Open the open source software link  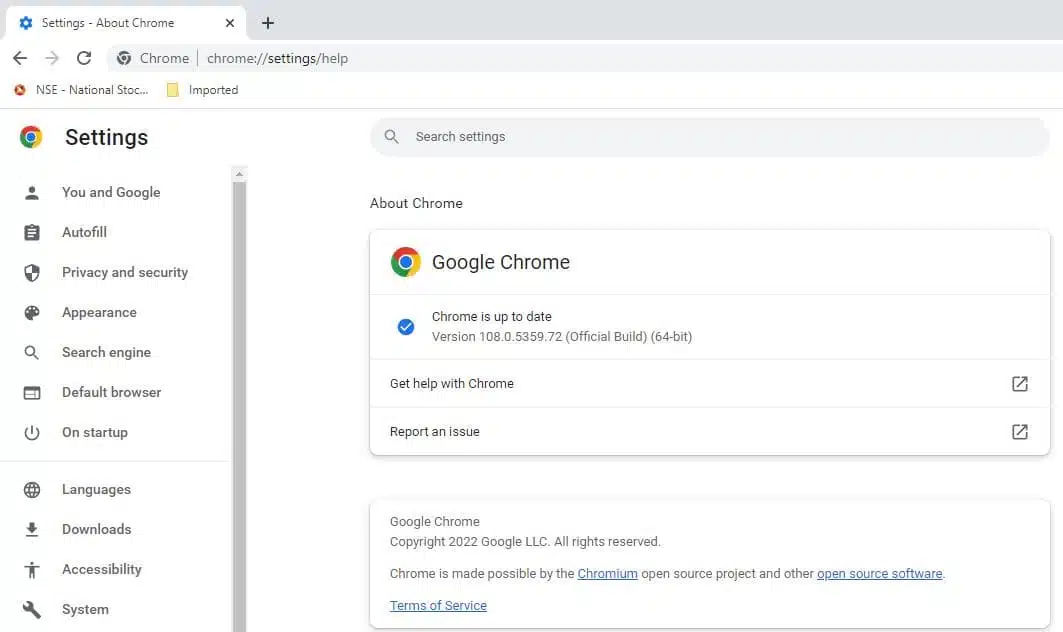tap(879, 574)
